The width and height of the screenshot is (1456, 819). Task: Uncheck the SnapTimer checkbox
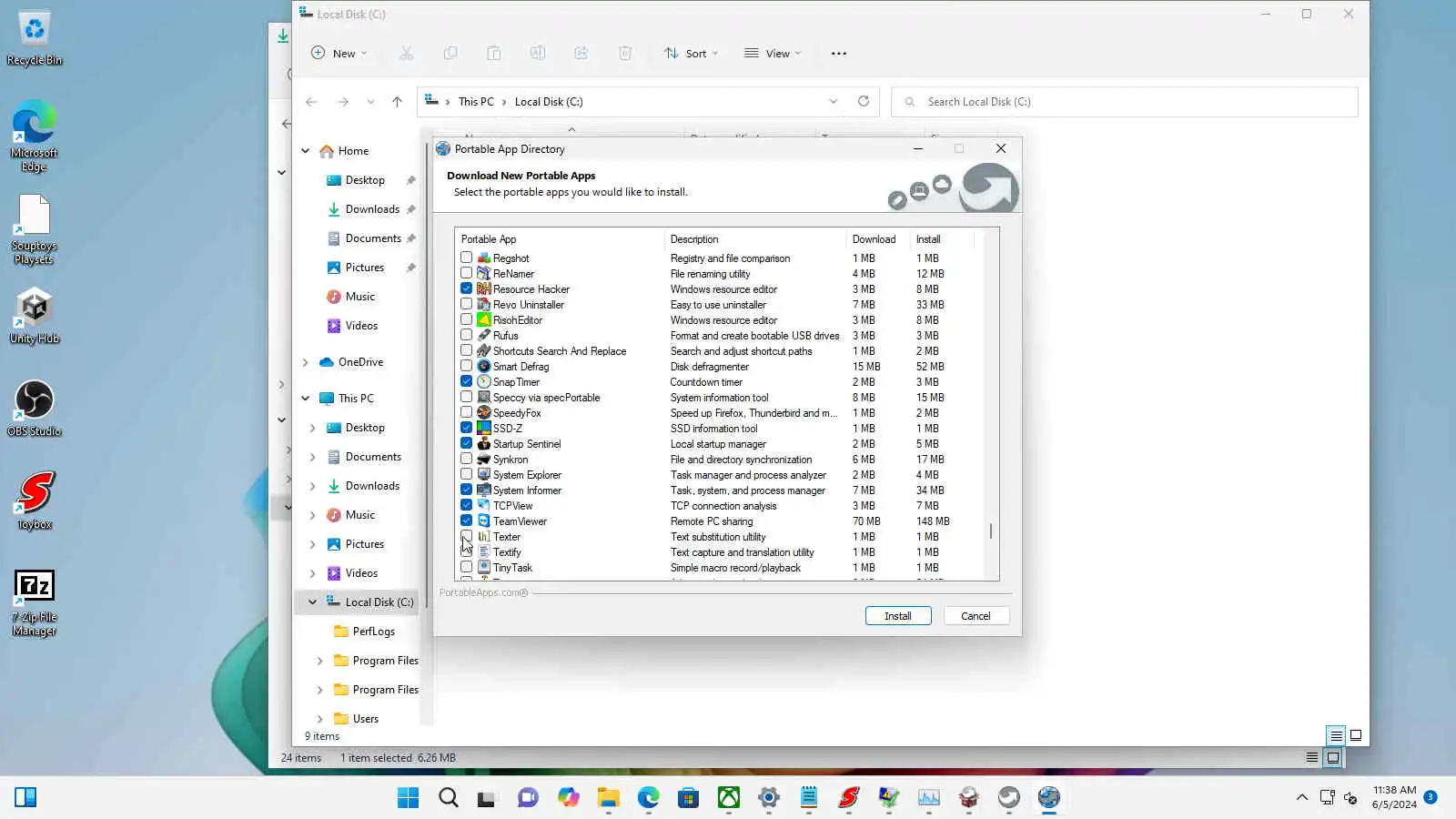467,382
